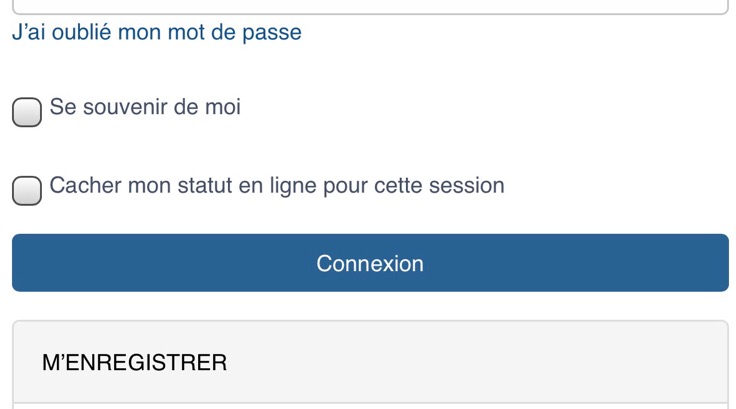Focus the input field above the forgot-password link
Screen dimensions: 736x409
368,6
